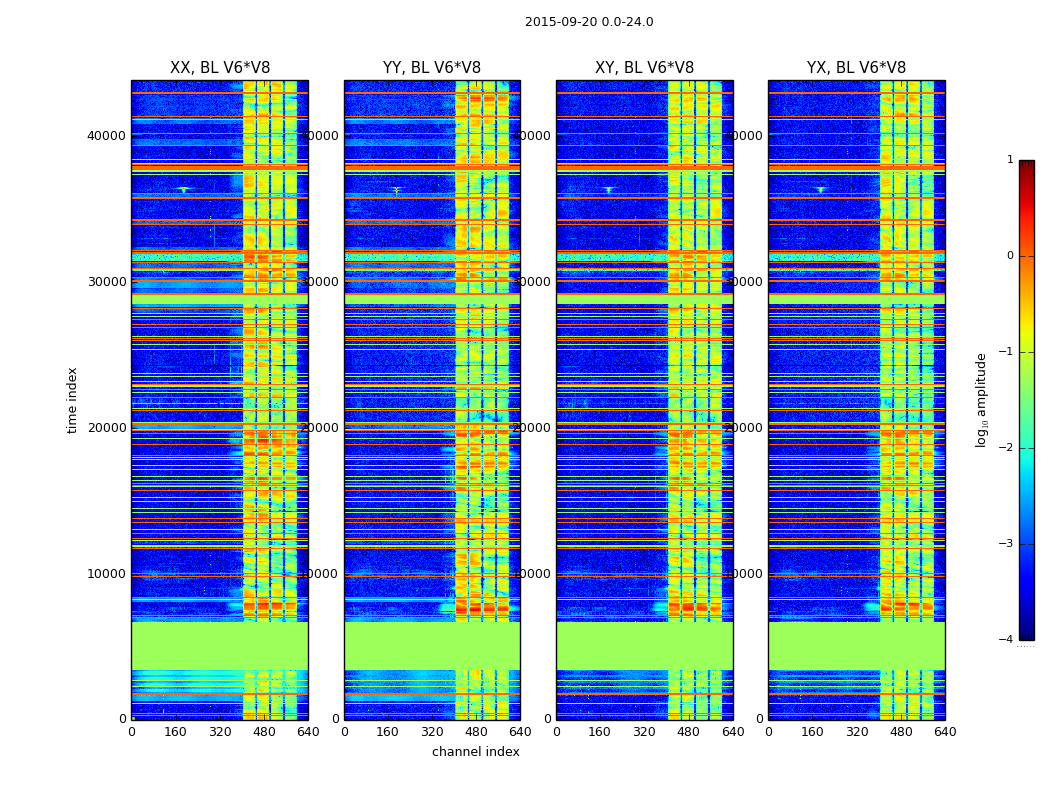Click the XX, BL V6*V8 subplot title
The width and height of the screenshot is (1050, 800).
220,68
